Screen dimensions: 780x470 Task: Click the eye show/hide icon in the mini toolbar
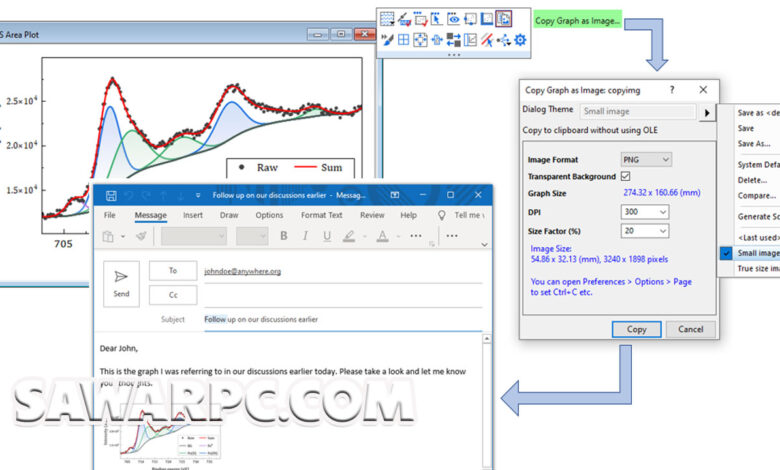click(x=453, y=19)
